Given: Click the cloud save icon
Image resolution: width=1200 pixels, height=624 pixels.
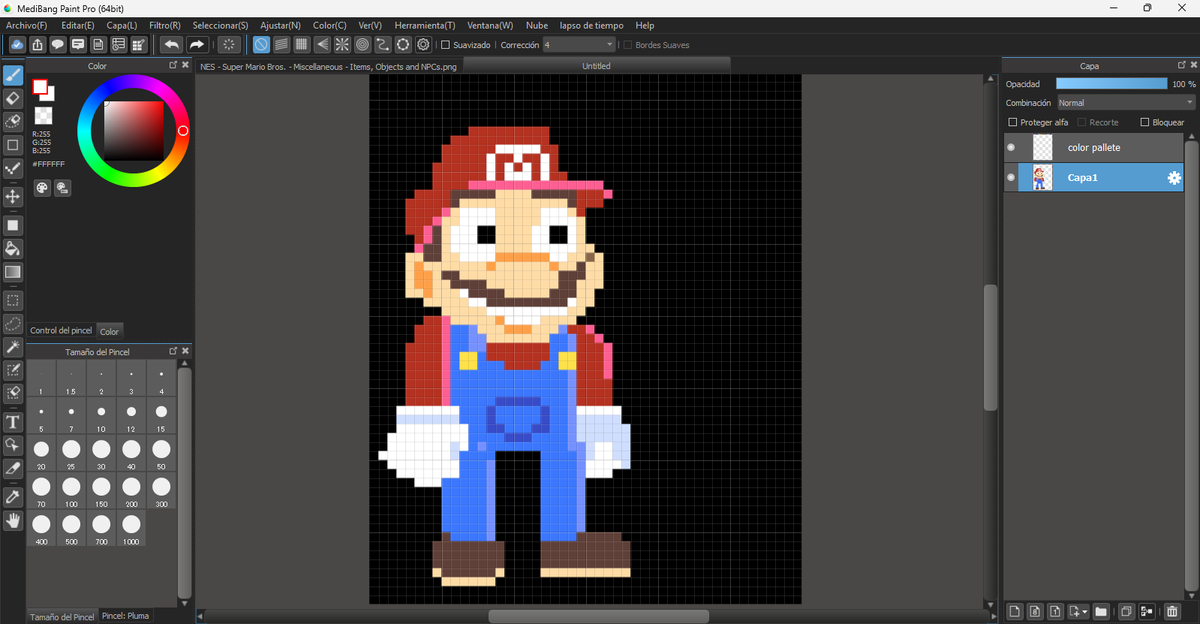Looking at the screenshot, I should tap(17, 45).
